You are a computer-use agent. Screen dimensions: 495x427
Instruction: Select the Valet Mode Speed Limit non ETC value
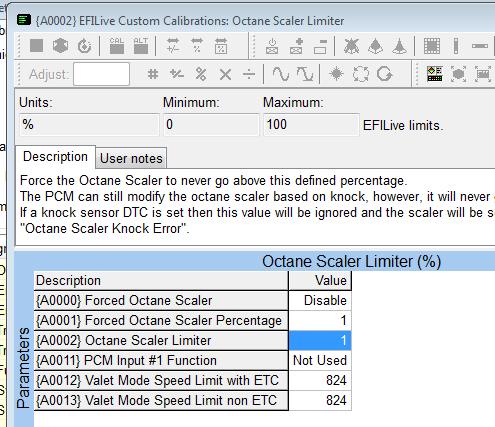click(320, 400)
